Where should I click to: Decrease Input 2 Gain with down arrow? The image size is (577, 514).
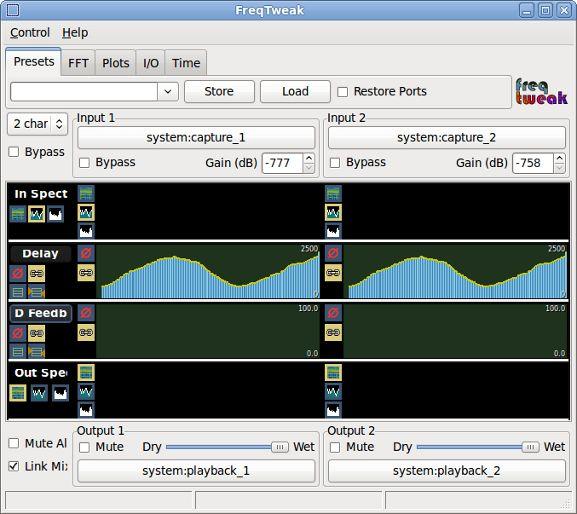pyautogui.click(x=559, y=168)
